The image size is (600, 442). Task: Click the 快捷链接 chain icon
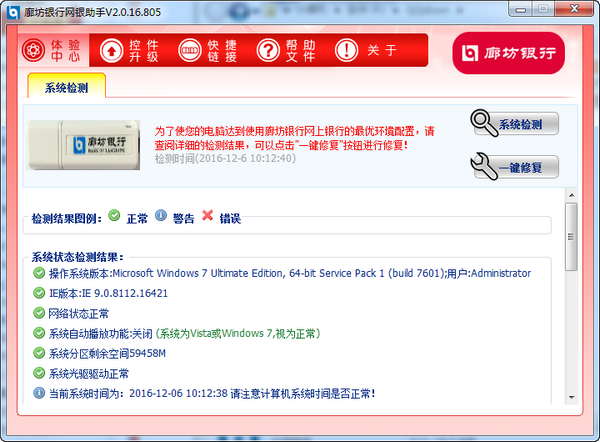[x=190, y=51]
